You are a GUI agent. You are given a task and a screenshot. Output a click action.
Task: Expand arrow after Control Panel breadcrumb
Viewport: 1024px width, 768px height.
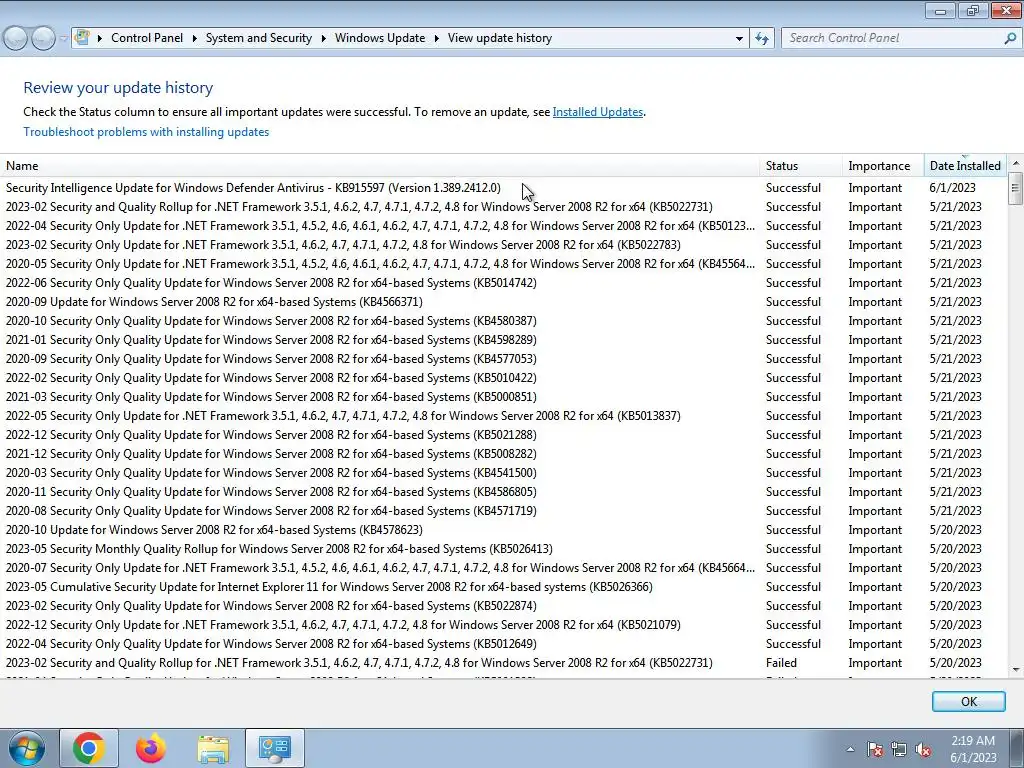tap(194, 38)
